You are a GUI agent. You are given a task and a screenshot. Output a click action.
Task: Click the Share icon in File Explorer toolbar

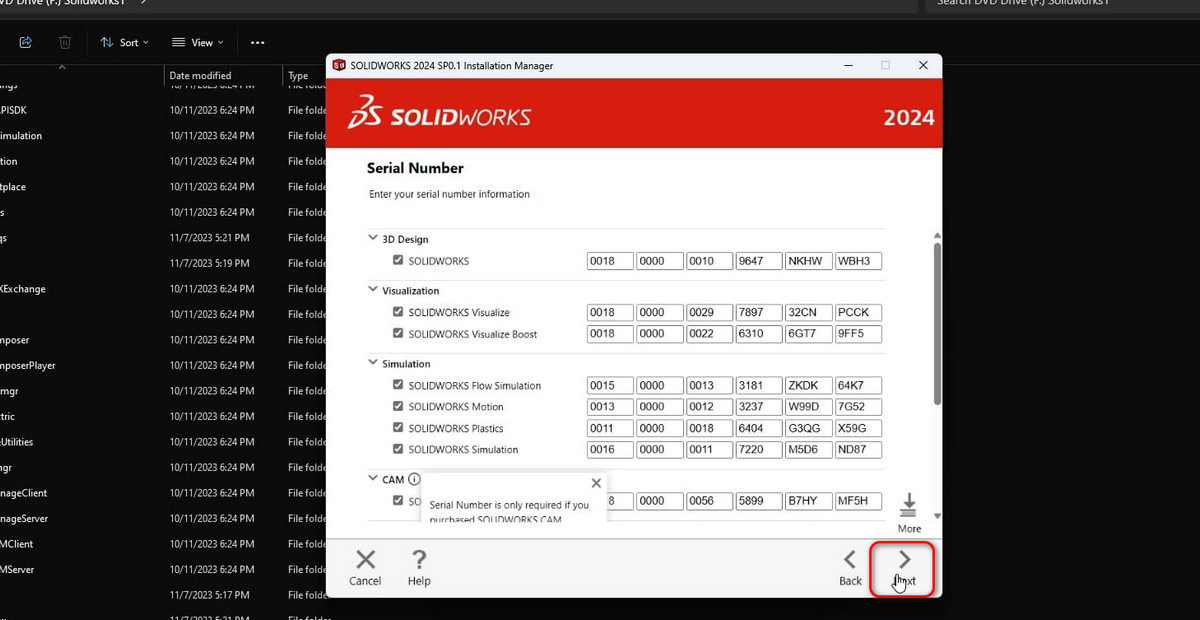click(26, 42)
